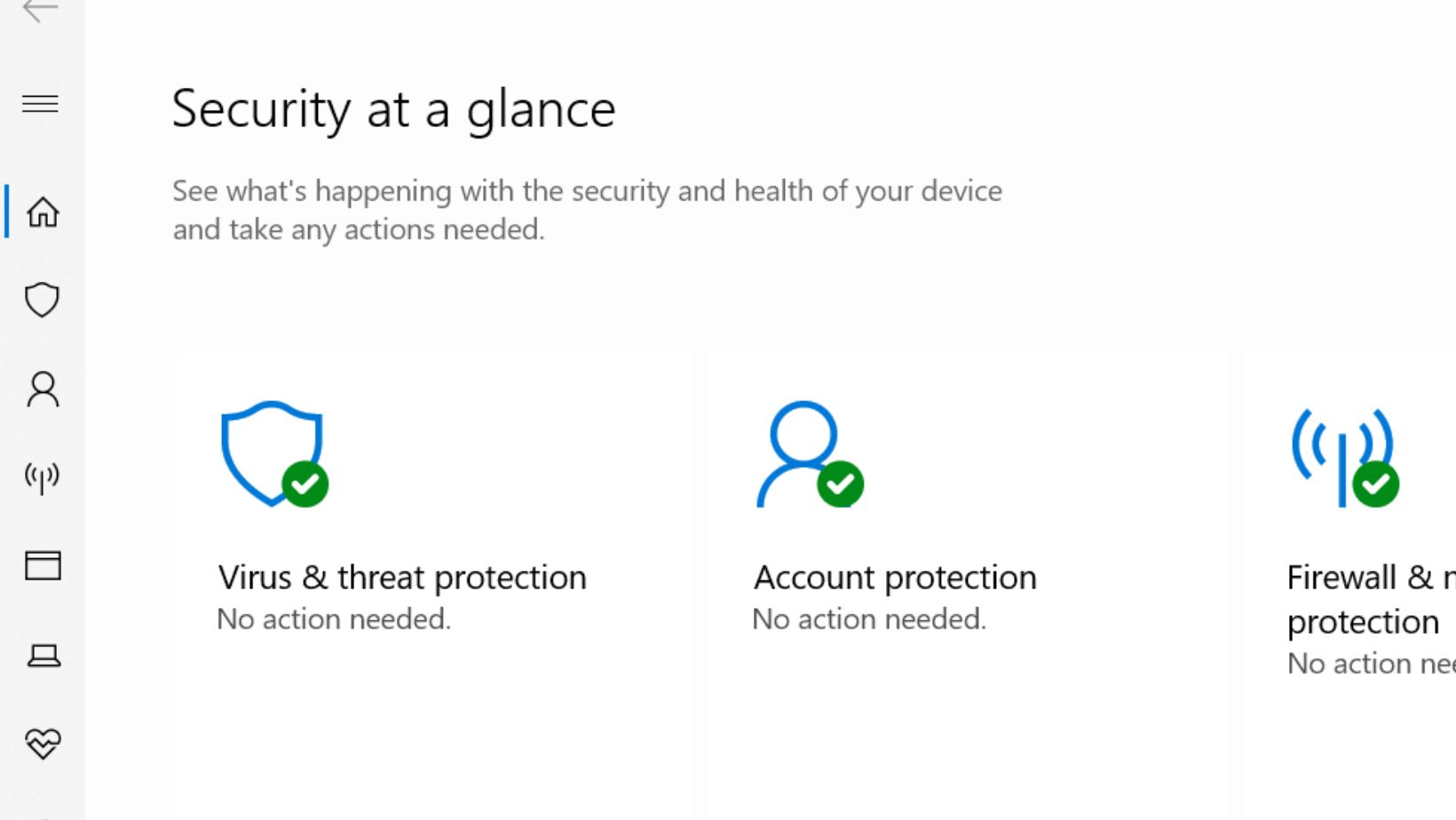Expand the hamburger navigation menu
The height and width of the screenshot is (820, 1456).
click(40, 104)
